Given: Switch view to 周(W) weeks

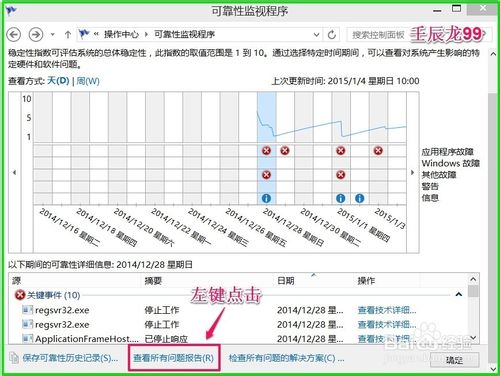Looking at the screenshot, I should (x=88, y=81).
